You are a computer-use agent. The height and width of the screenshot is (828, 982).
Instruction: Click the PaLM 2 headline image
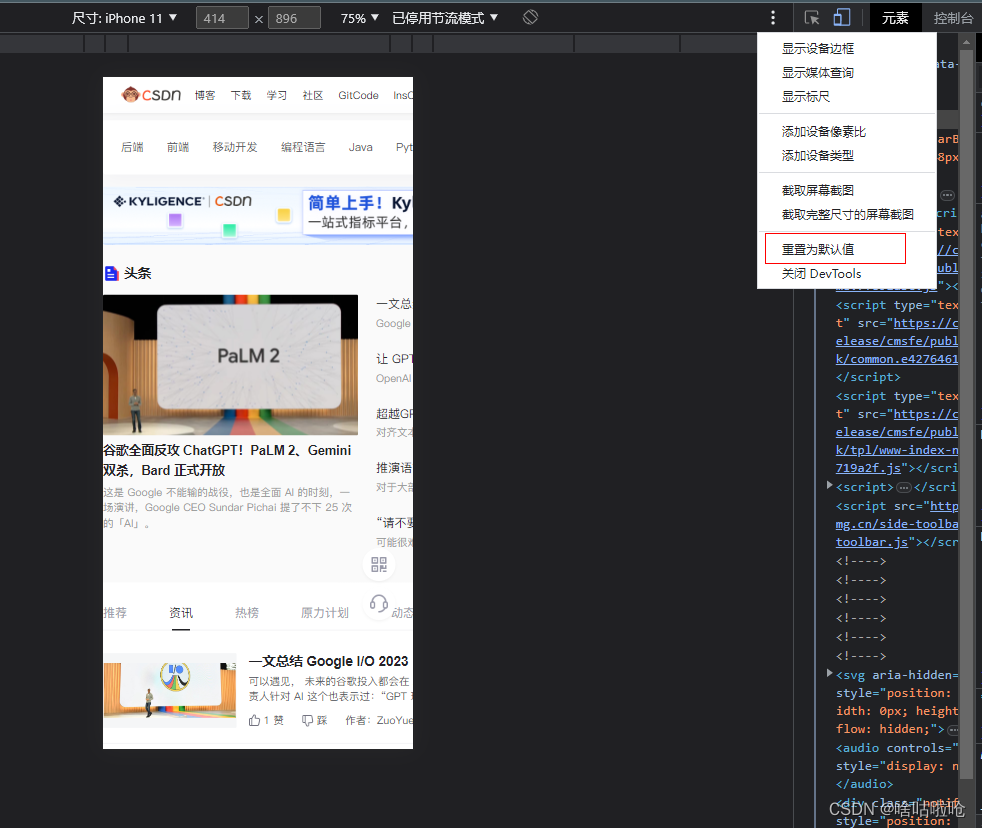coord(230,365)
